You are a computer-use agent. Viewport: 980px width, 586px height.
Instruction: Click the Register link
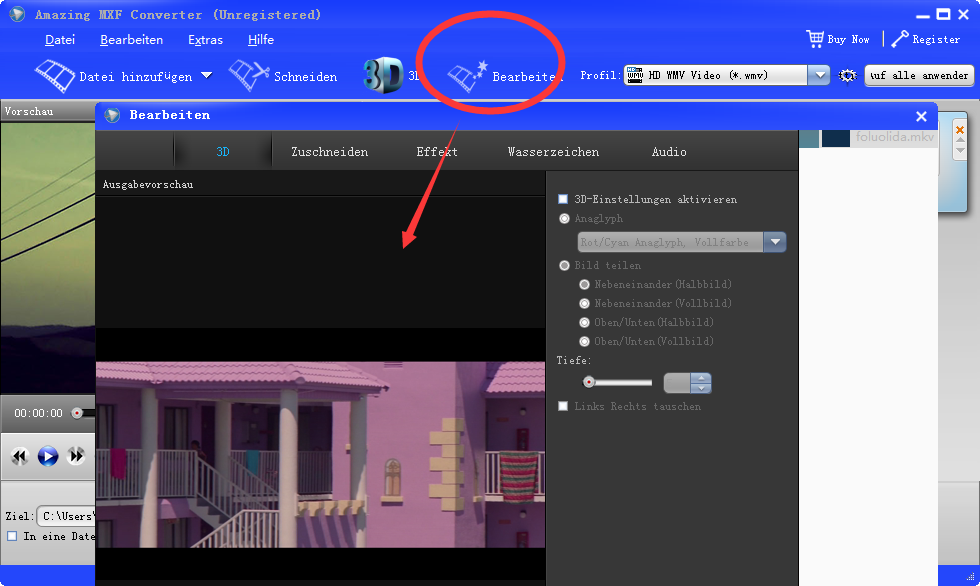[x=936, y=39]
